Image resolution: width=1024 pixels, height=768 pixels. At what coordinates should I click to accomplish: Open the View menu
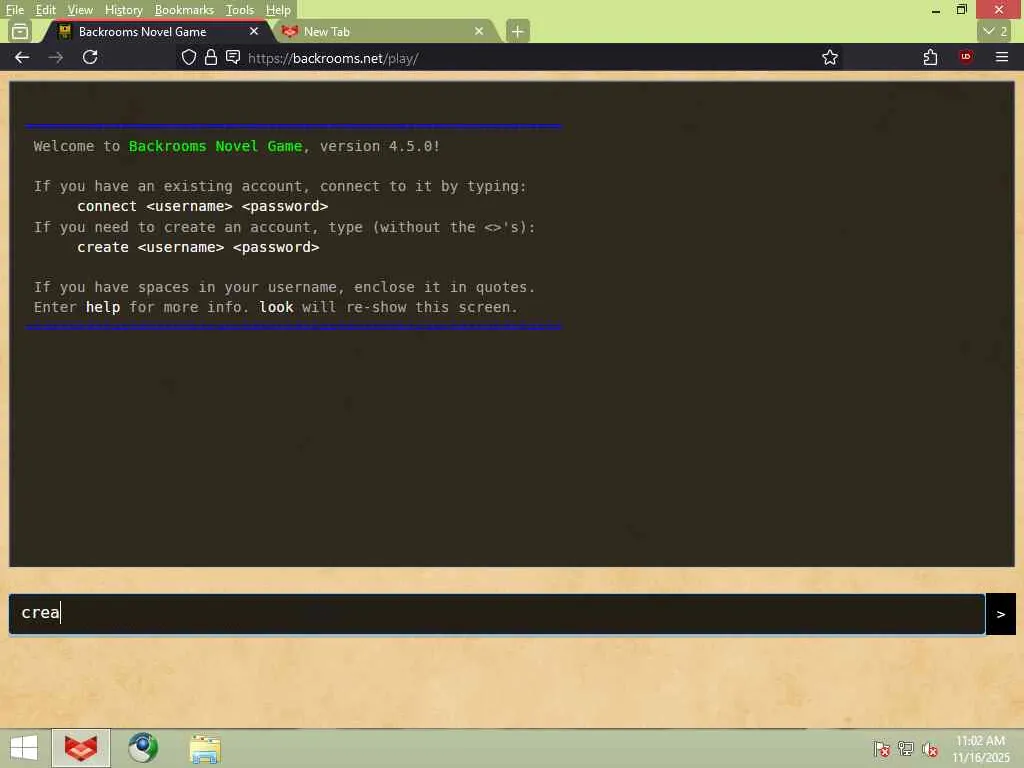pos(80,10)
